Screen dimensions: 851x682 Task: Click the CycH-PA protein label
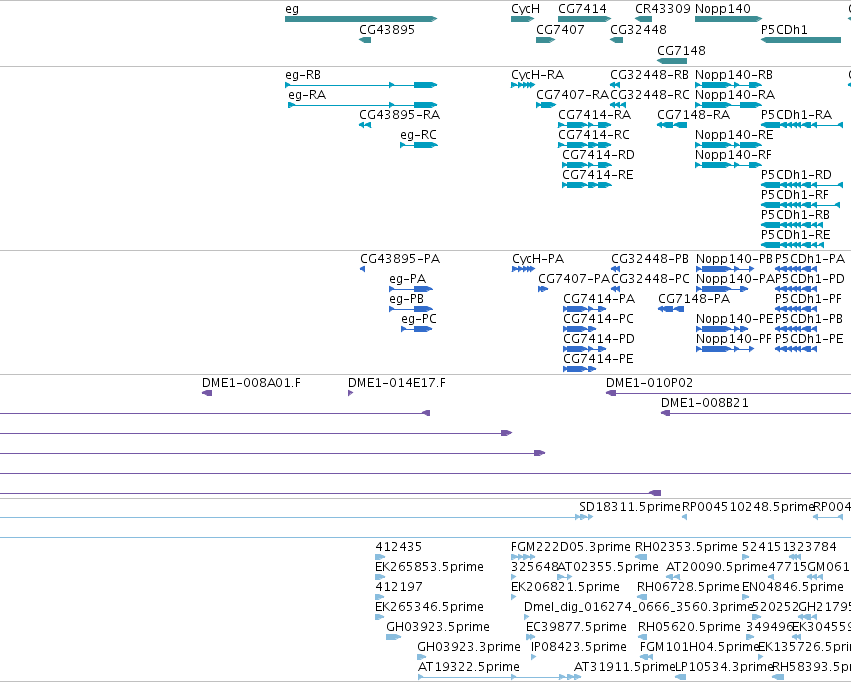pos(538,259)
